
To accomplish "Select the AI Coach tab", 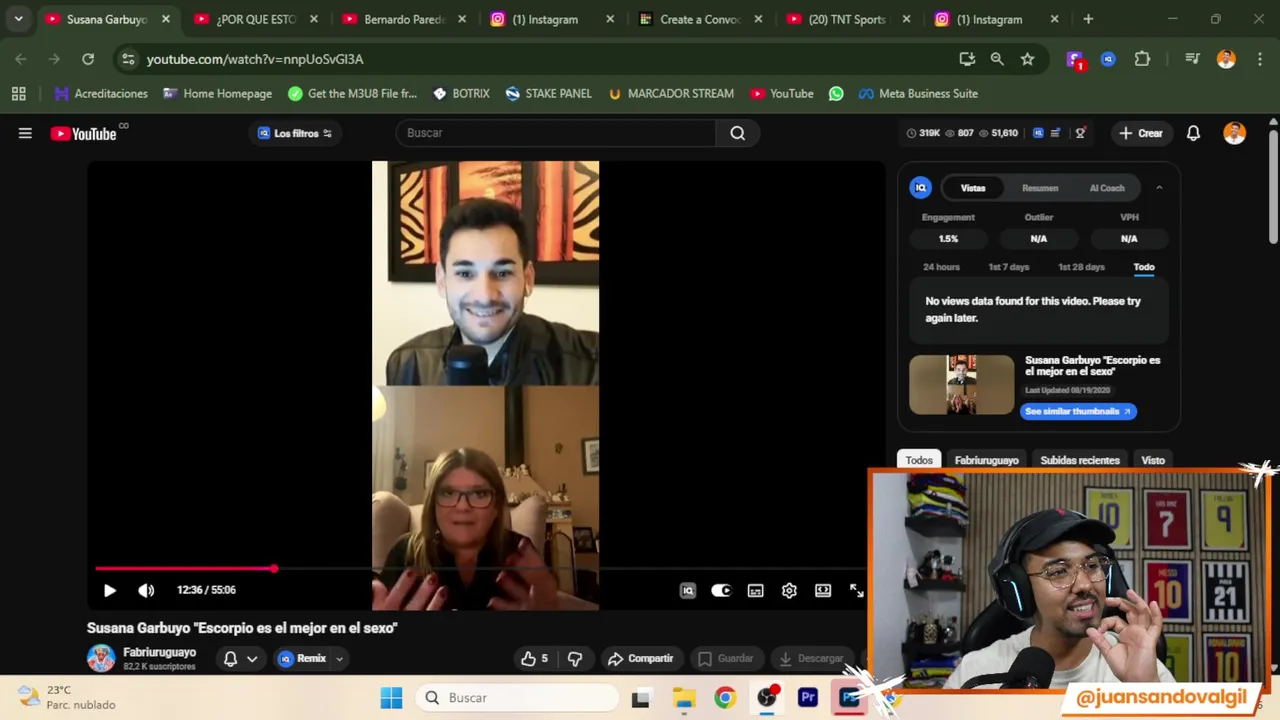I will (1107, 188).
